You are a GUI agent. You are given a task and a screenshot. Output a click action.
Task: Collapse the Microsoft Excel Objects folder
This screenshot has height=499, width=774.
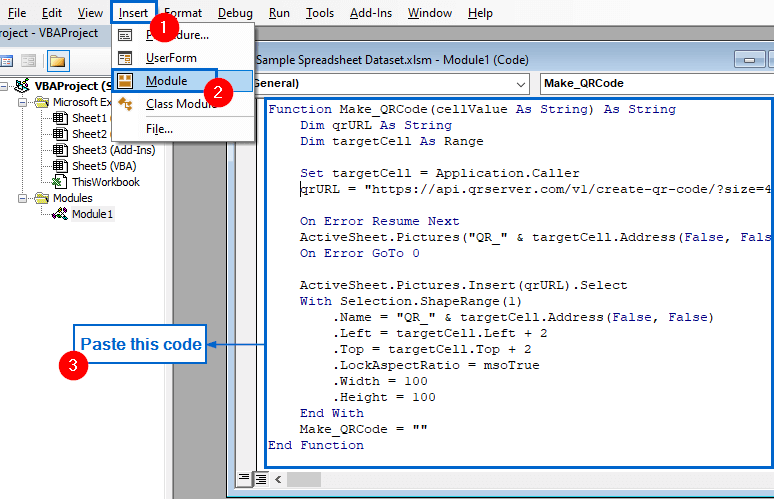(22, 103)
